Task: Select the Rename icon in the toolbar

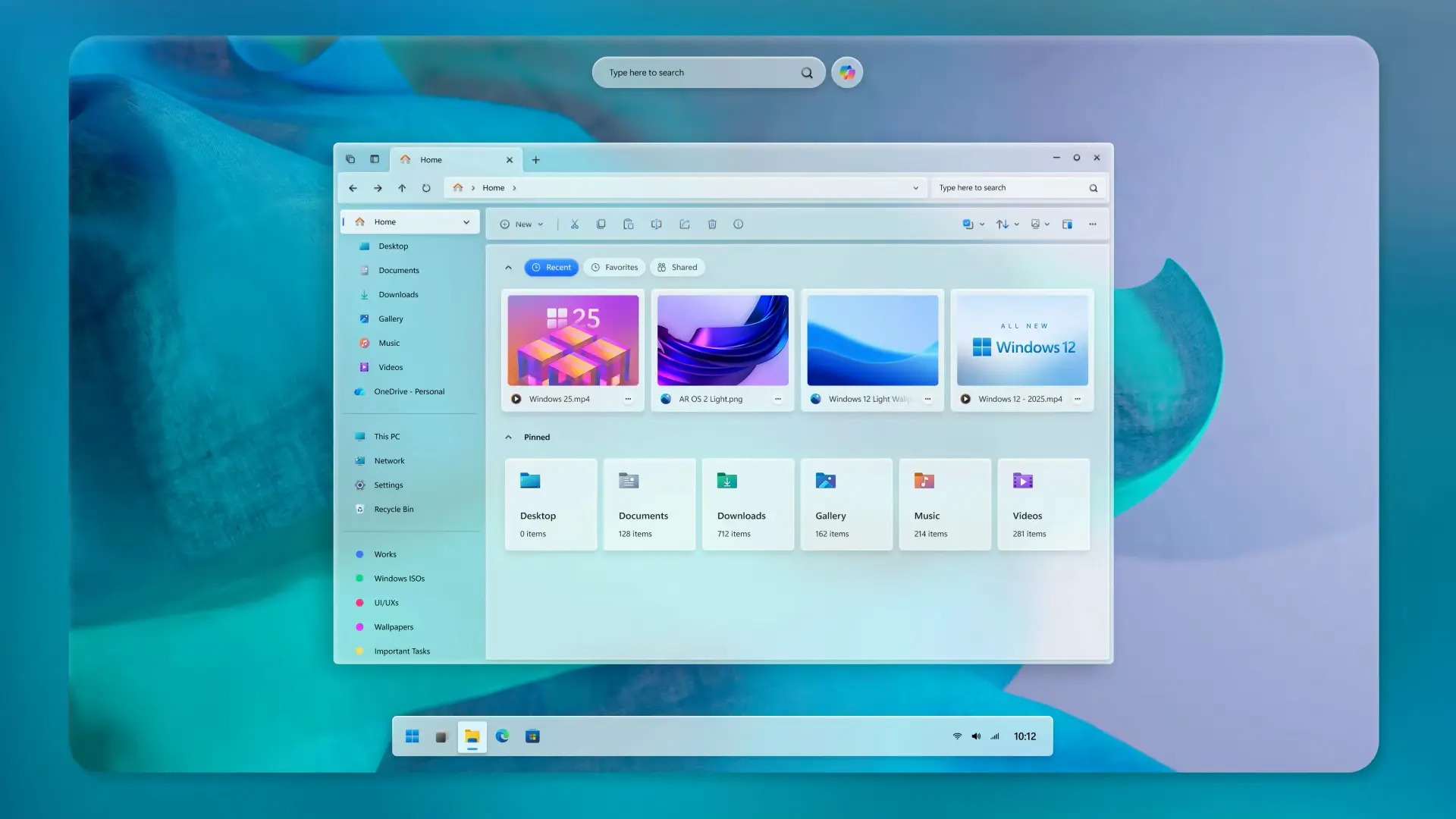Action: (657, 224)
